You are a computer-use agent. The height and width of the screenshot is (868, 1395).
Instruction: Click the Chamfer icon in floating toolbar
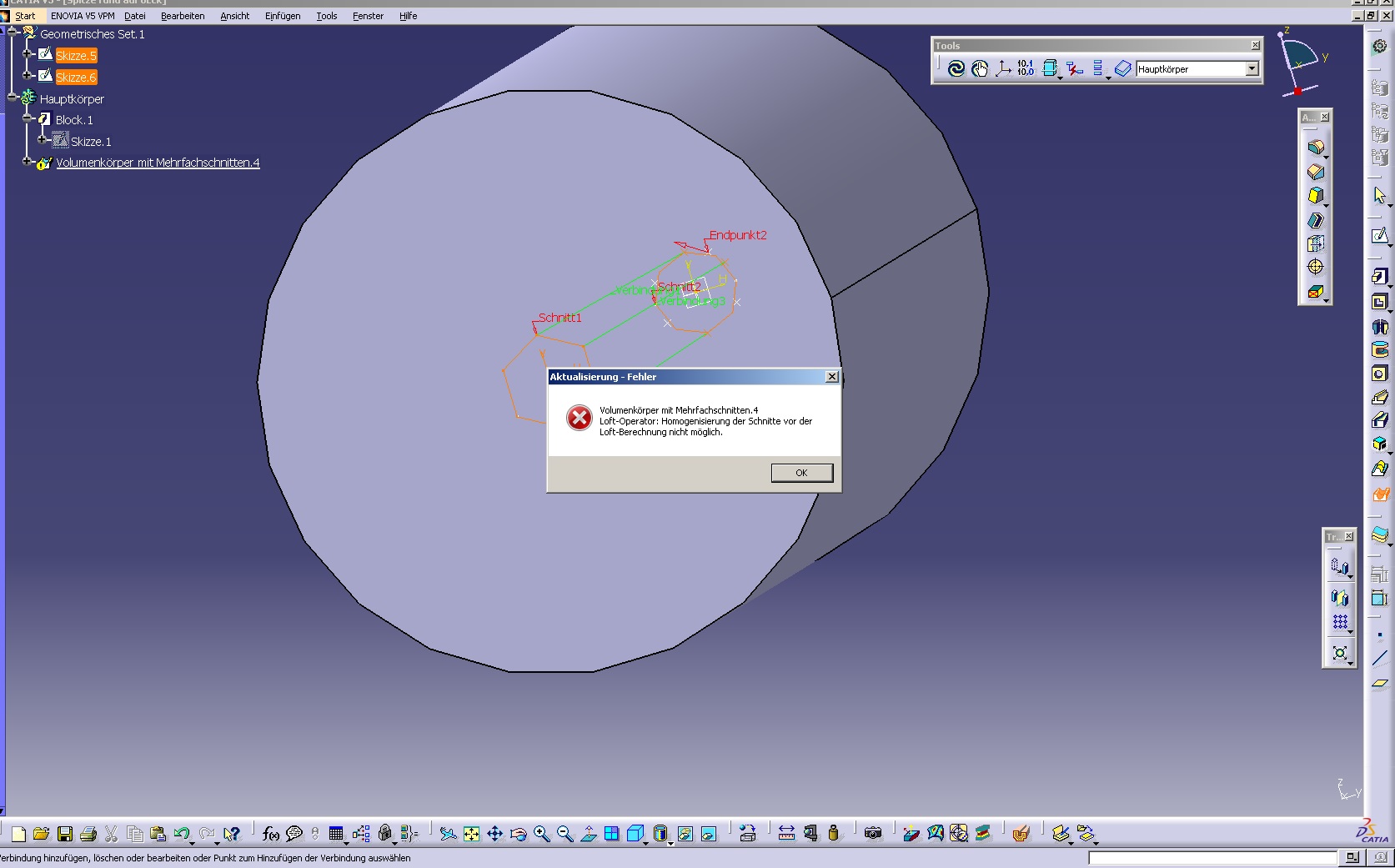[1316, 172]
